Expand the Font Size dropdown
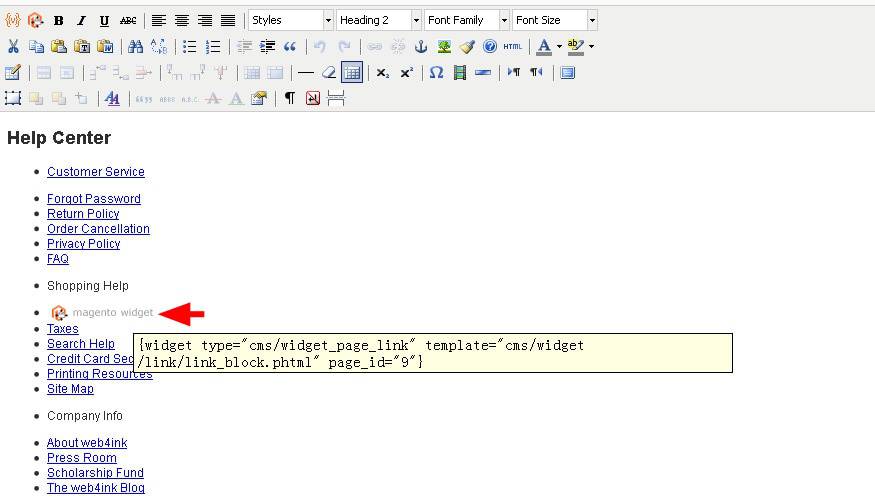The height and width of the screenshot is (497, 875). click(554, 20)
